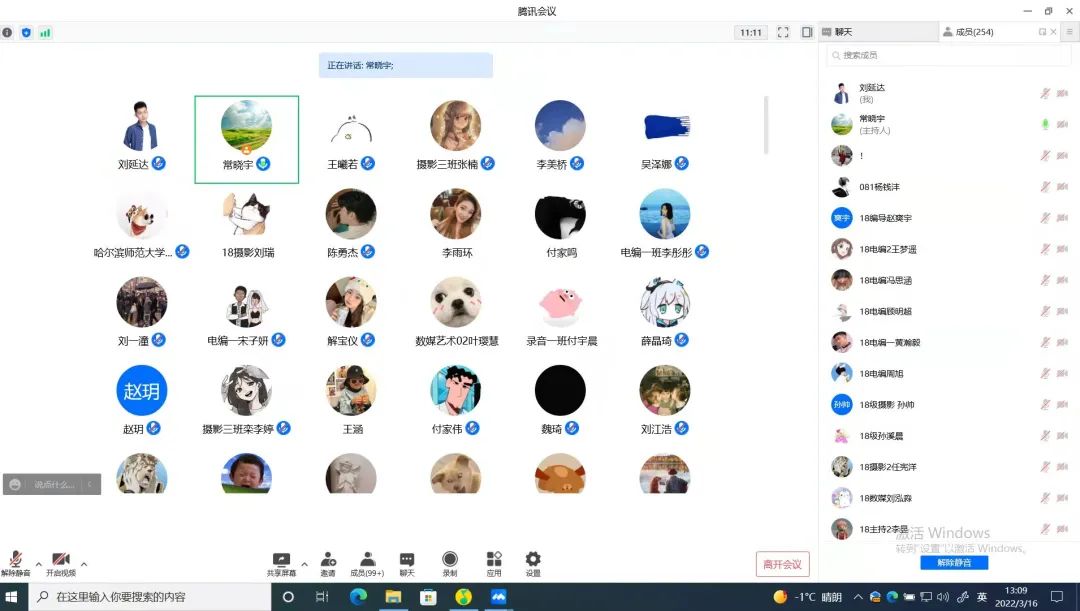Open the Windows Start menu
The image size is (1080, 611).
(x=11, y=597)
